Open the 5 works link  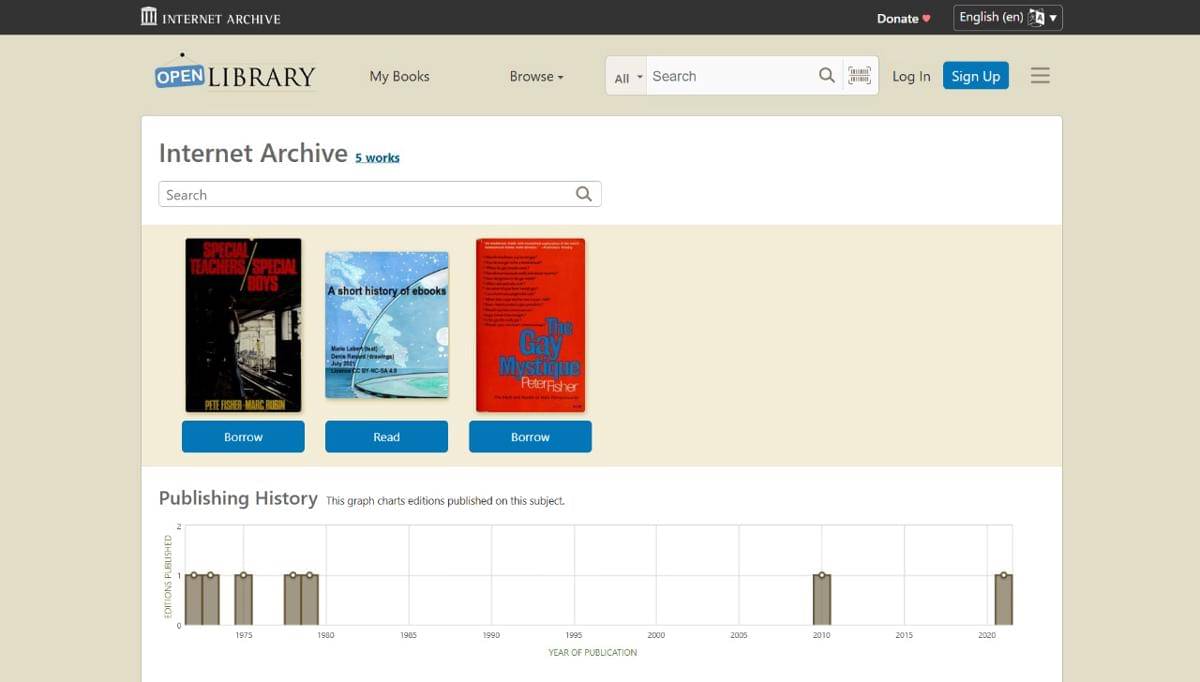(377, 158)
